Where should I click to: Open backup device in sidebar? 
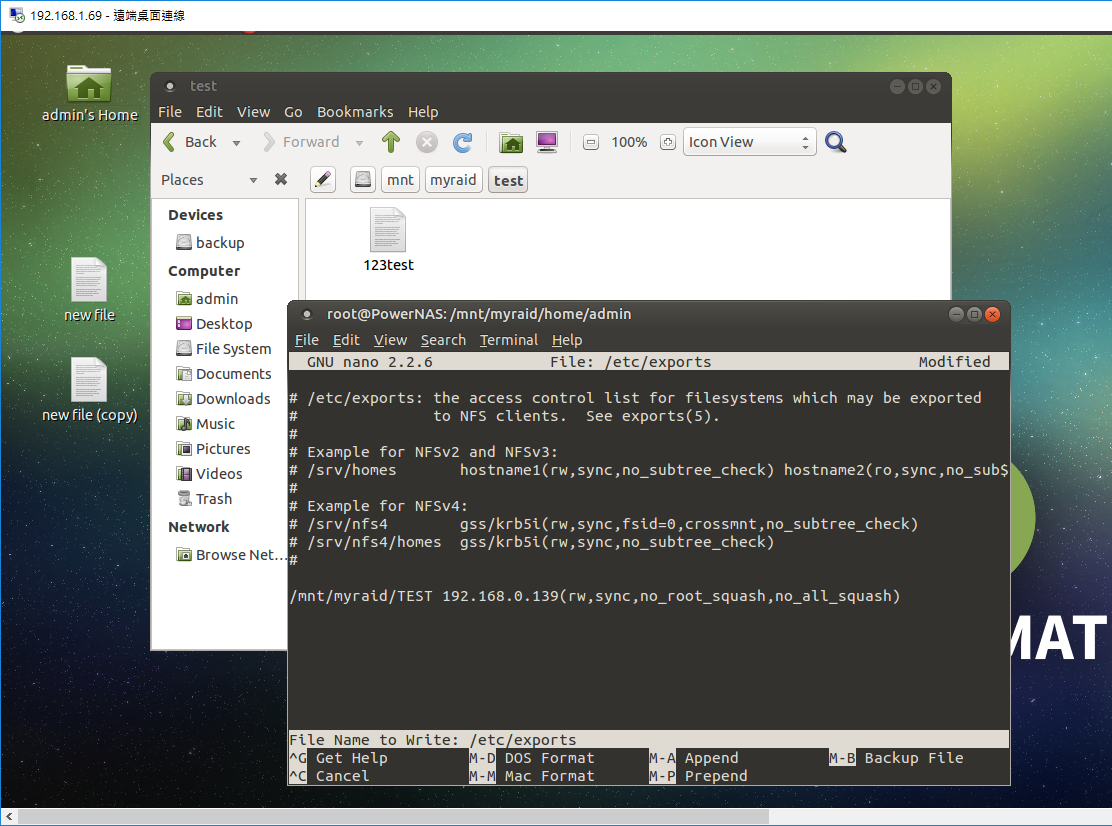point(210,242)
